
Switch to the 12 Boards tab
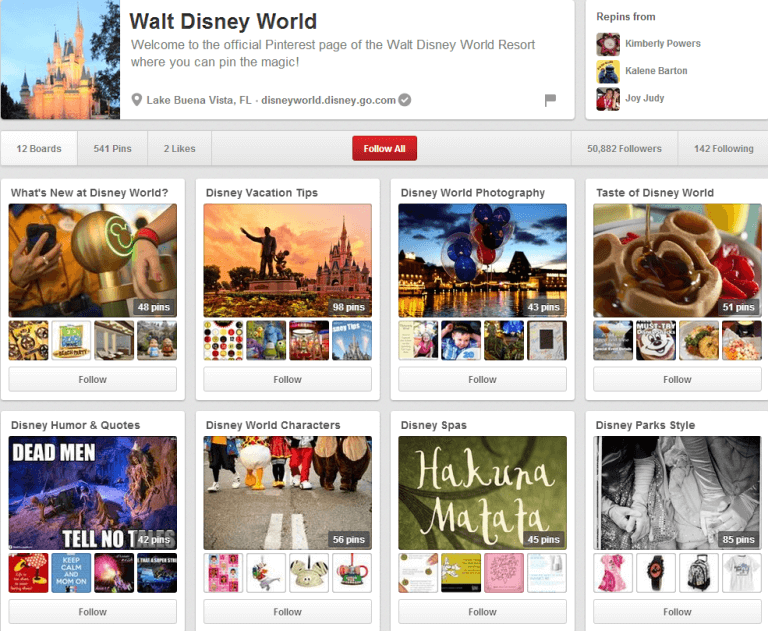point(39,149)
